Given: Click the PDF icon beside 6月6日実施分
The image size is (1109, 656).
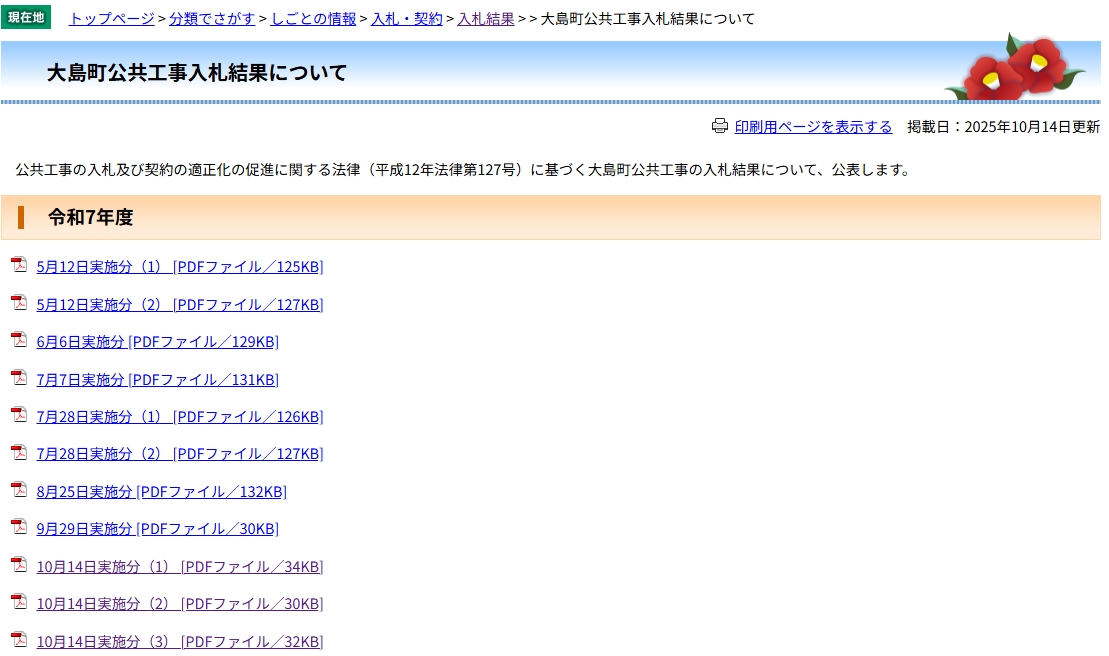Looking at the screenshot, I should tap(19, 340).
